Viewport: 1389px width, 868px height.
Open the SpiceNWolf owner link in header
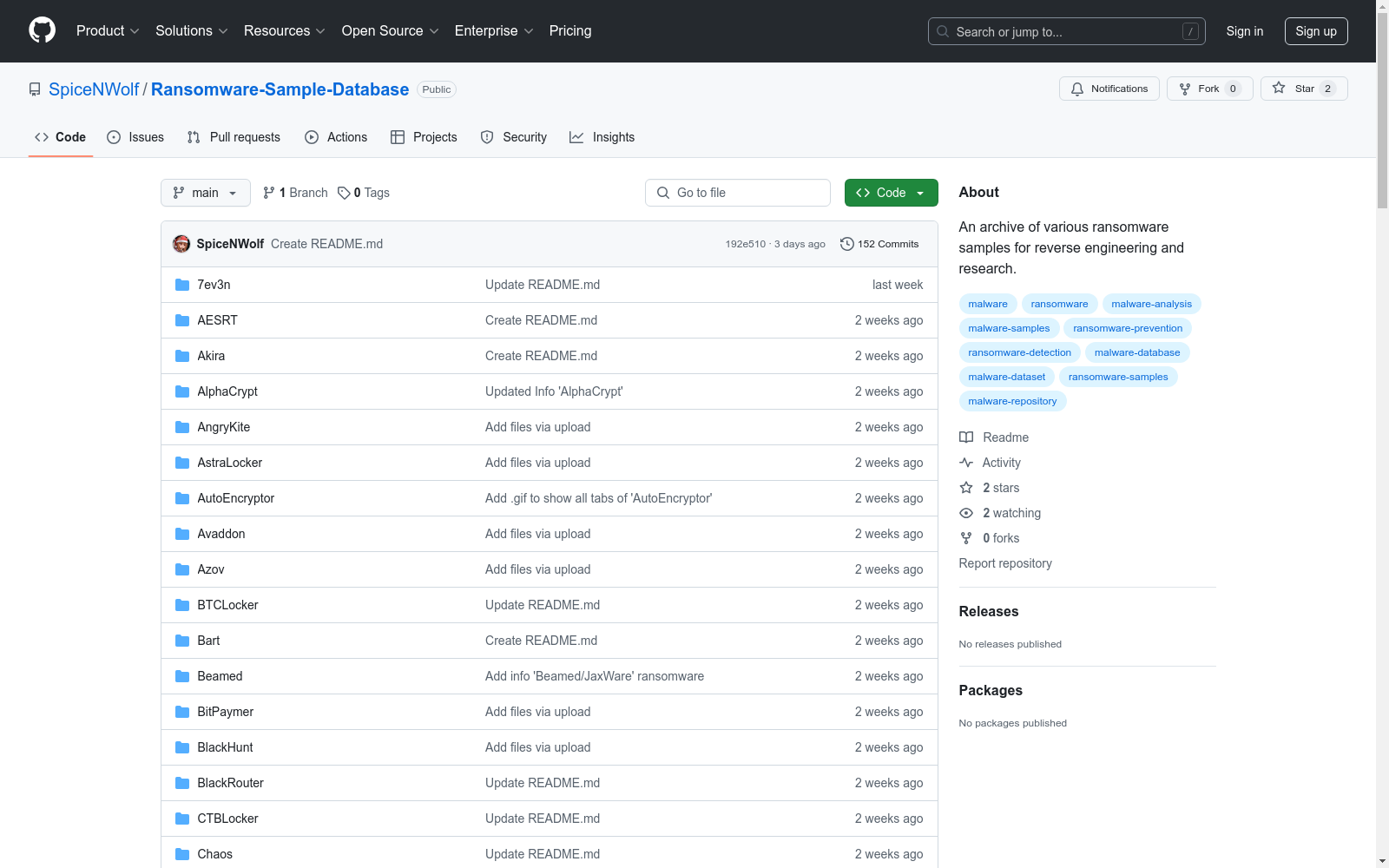coord(94,89)
